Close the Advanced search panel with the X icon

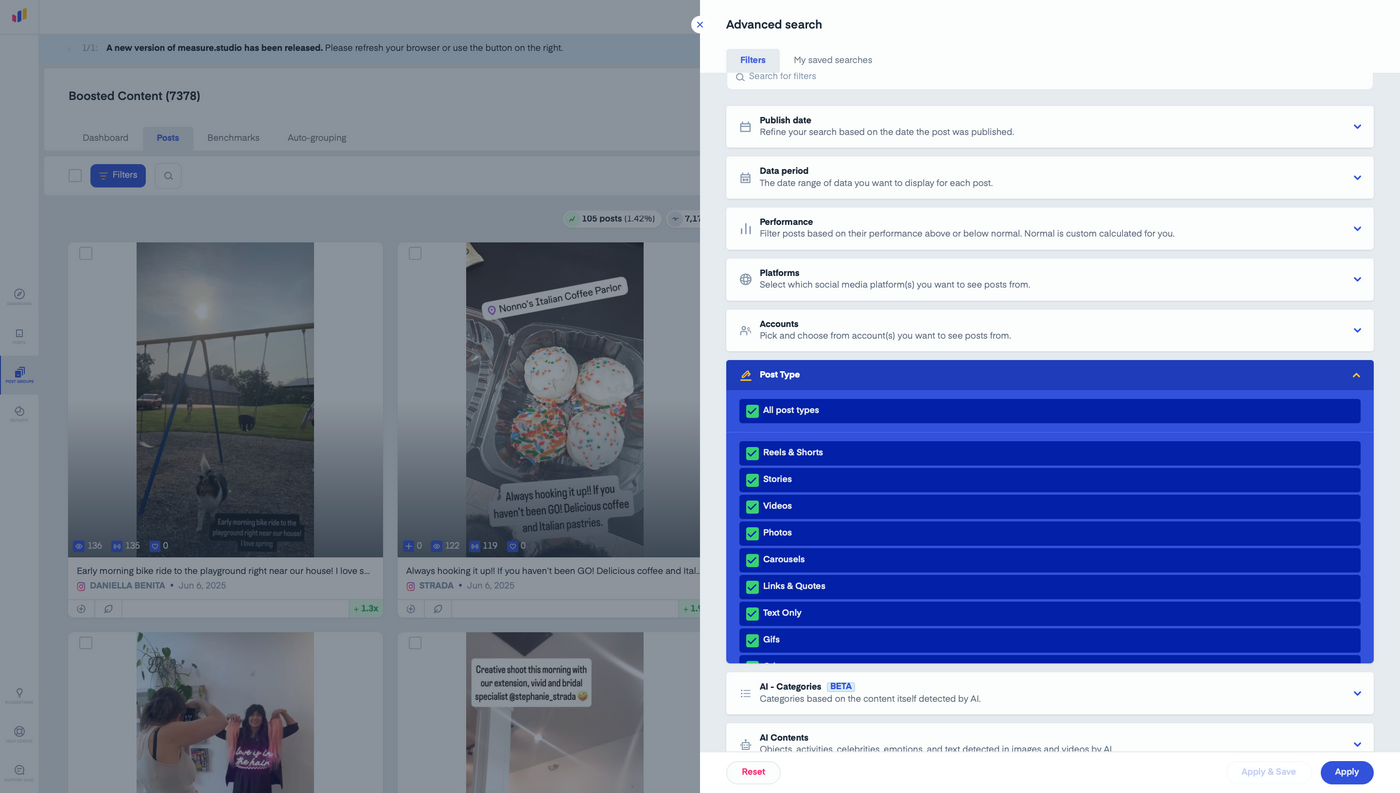[x=700, y=25]
